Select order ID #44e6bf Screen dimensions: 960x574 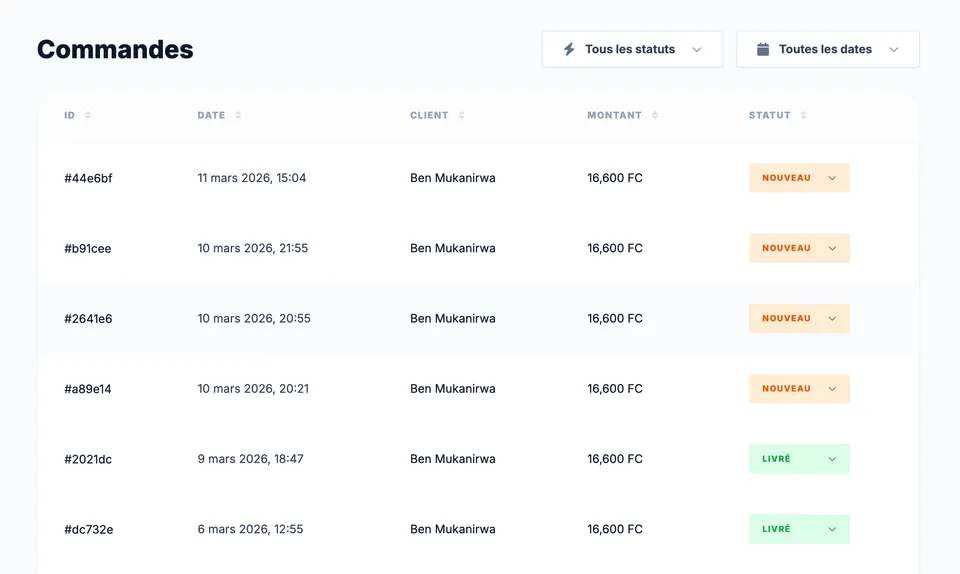click(88, 178)
